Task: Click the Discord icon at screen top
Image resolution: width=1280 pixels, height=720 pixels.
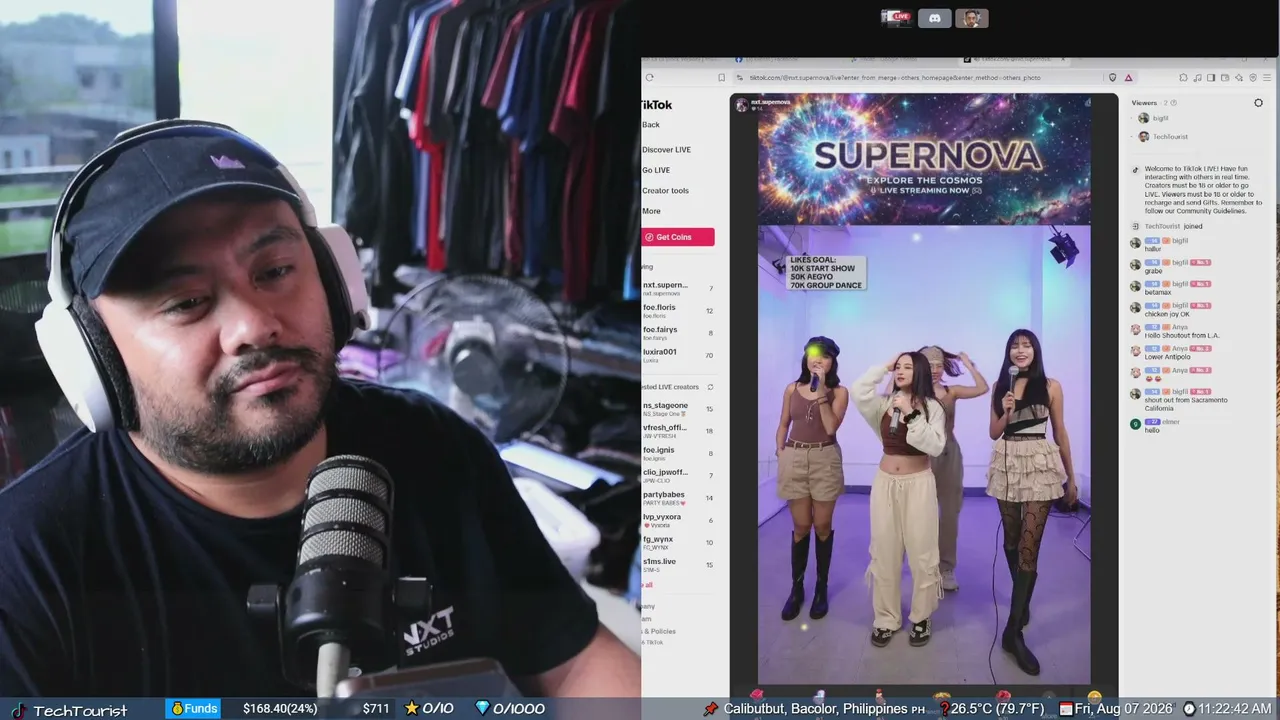Action: click(934, 18)
